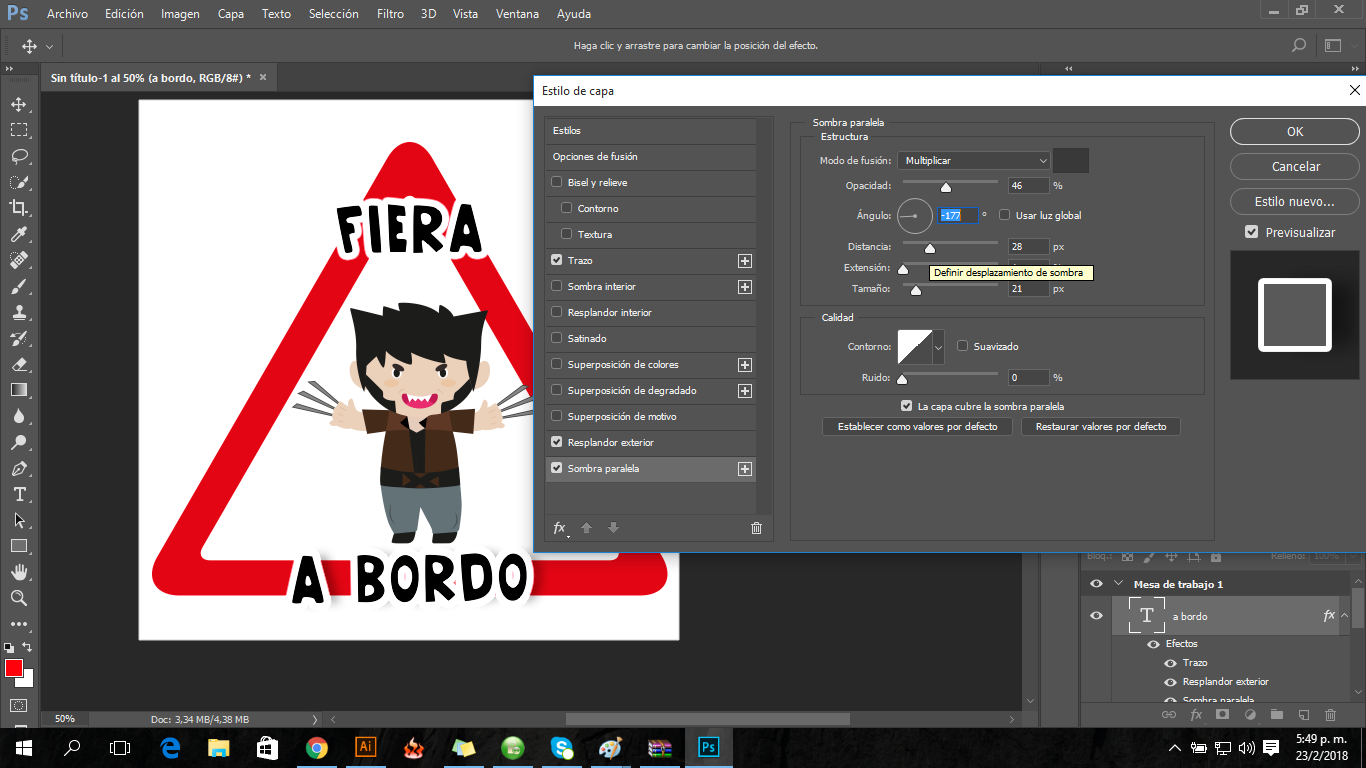Toggle Usar luz global checkbox
Screen dimensions: 1366x768
coord(1004,215)
